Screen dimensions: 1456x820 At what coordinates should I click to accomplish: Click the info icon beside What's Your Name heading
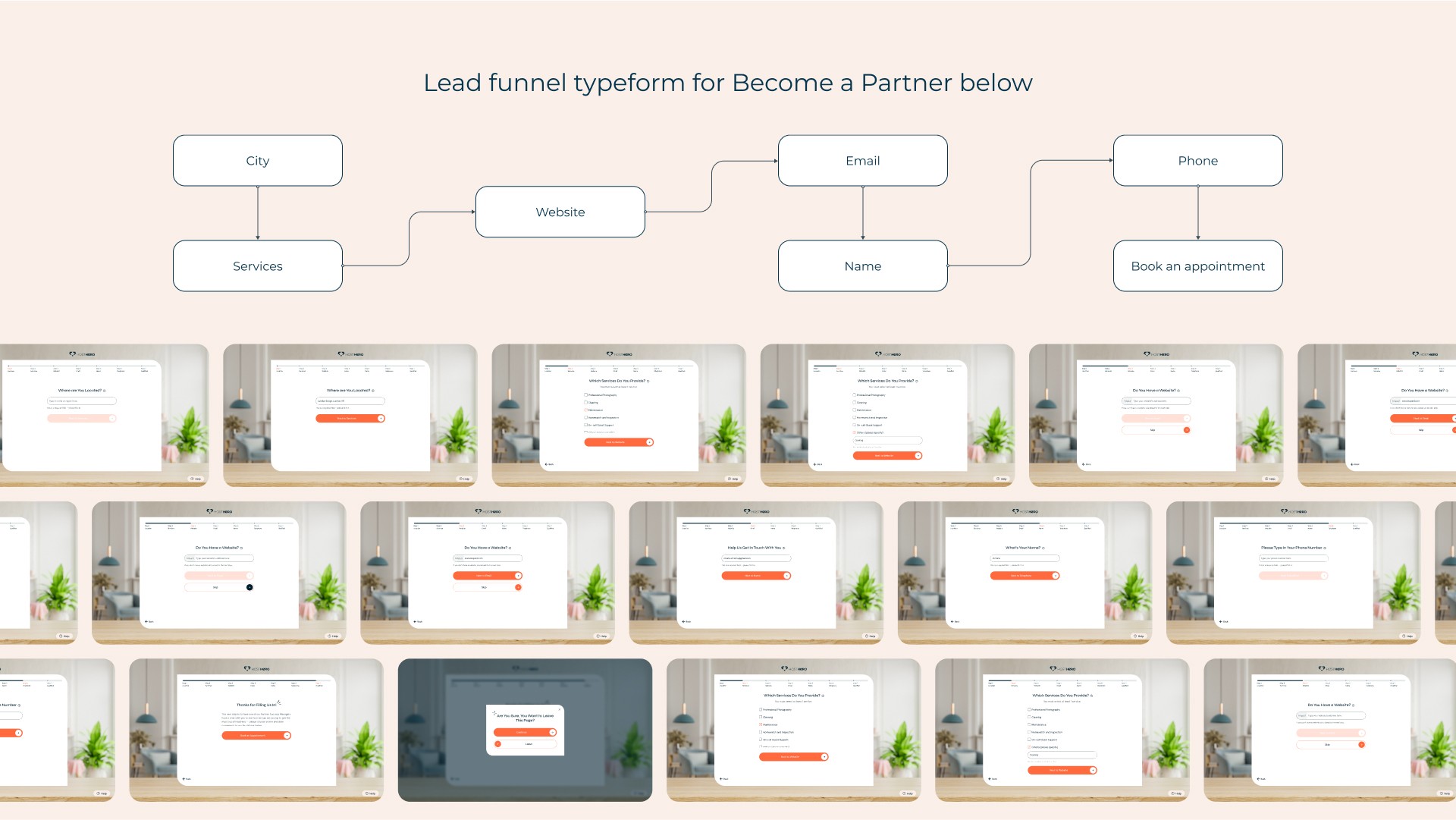[1043, 548]
